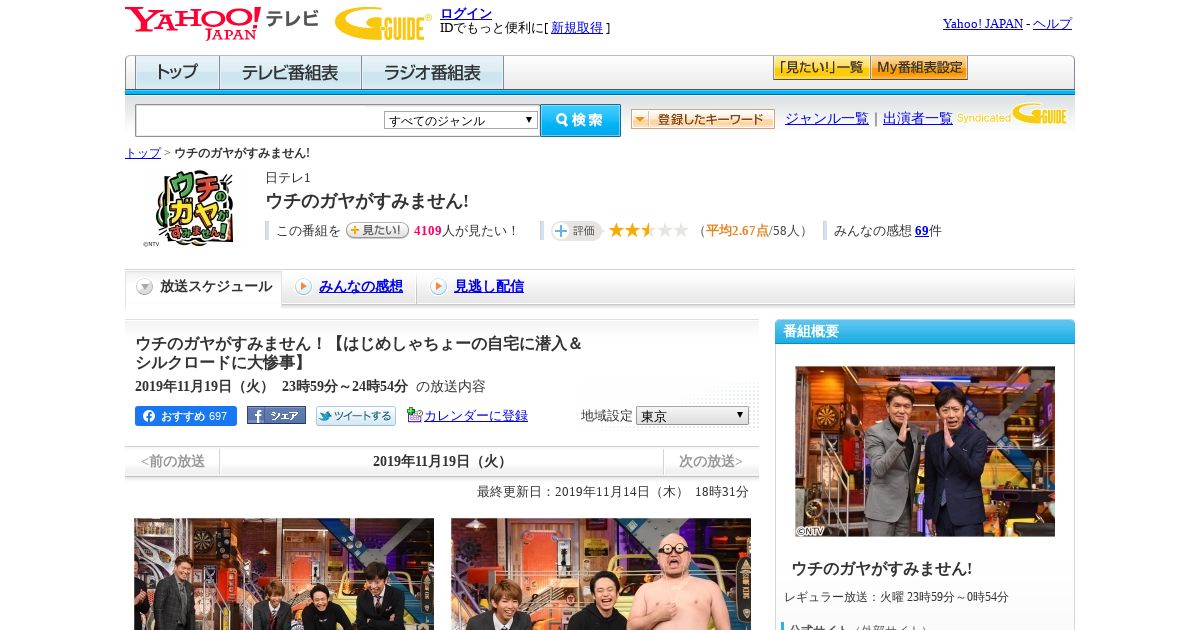The image size is (1200, 630).
Task: Open the ジャンル一覧 link
Action: (827, 119)
